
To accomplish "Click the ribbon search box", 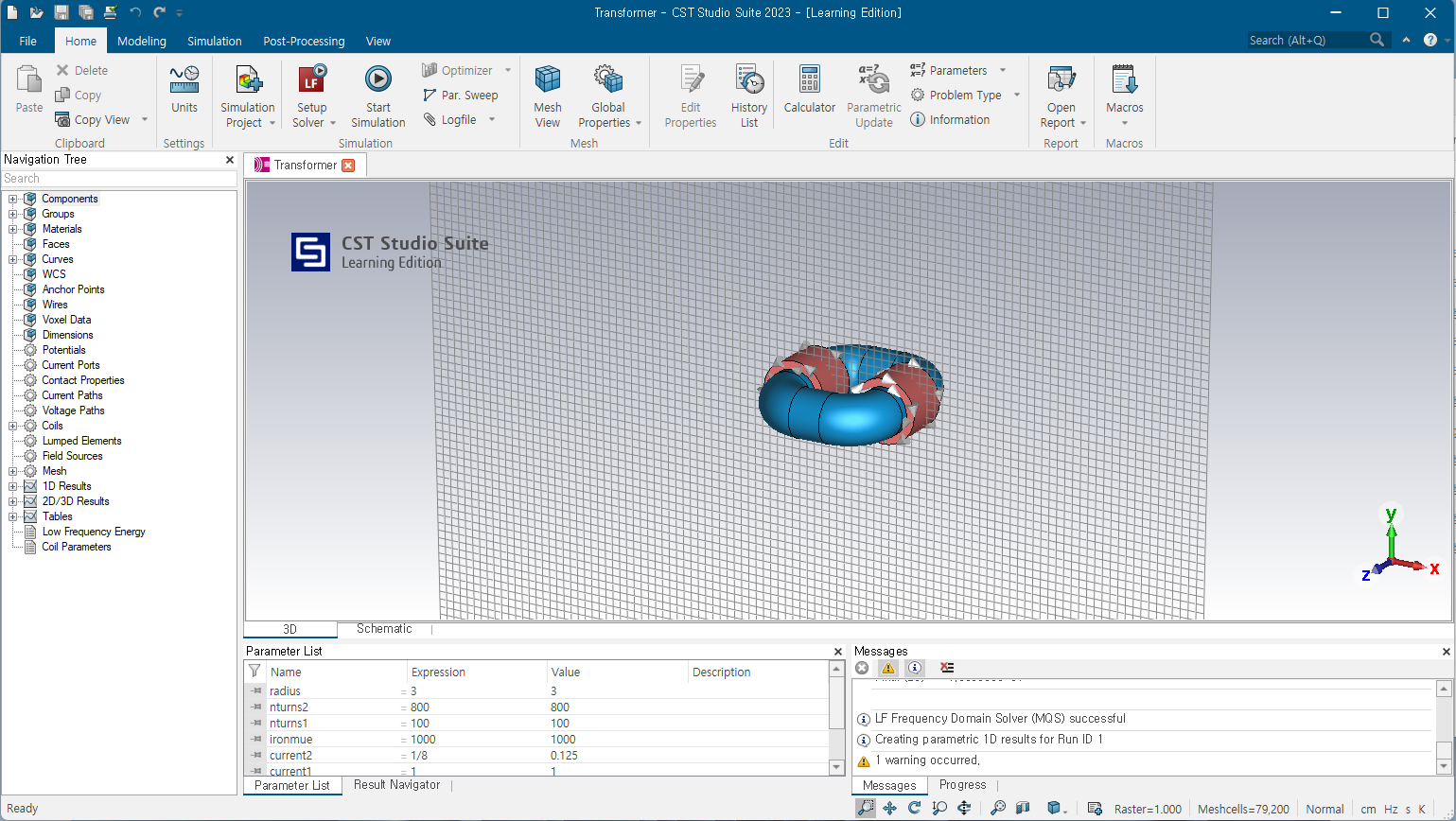I will tap(1318, 40).
